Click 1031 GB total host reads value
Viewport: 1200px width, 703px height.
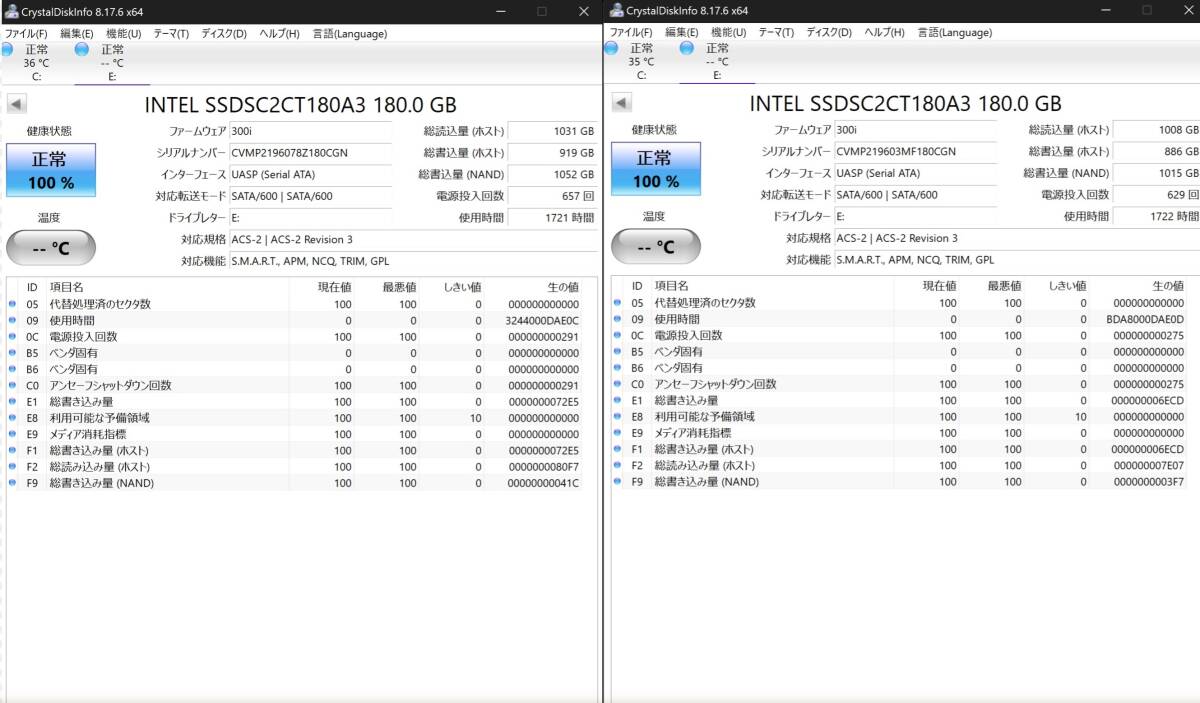pyautogui.click(x=553, y=131)
